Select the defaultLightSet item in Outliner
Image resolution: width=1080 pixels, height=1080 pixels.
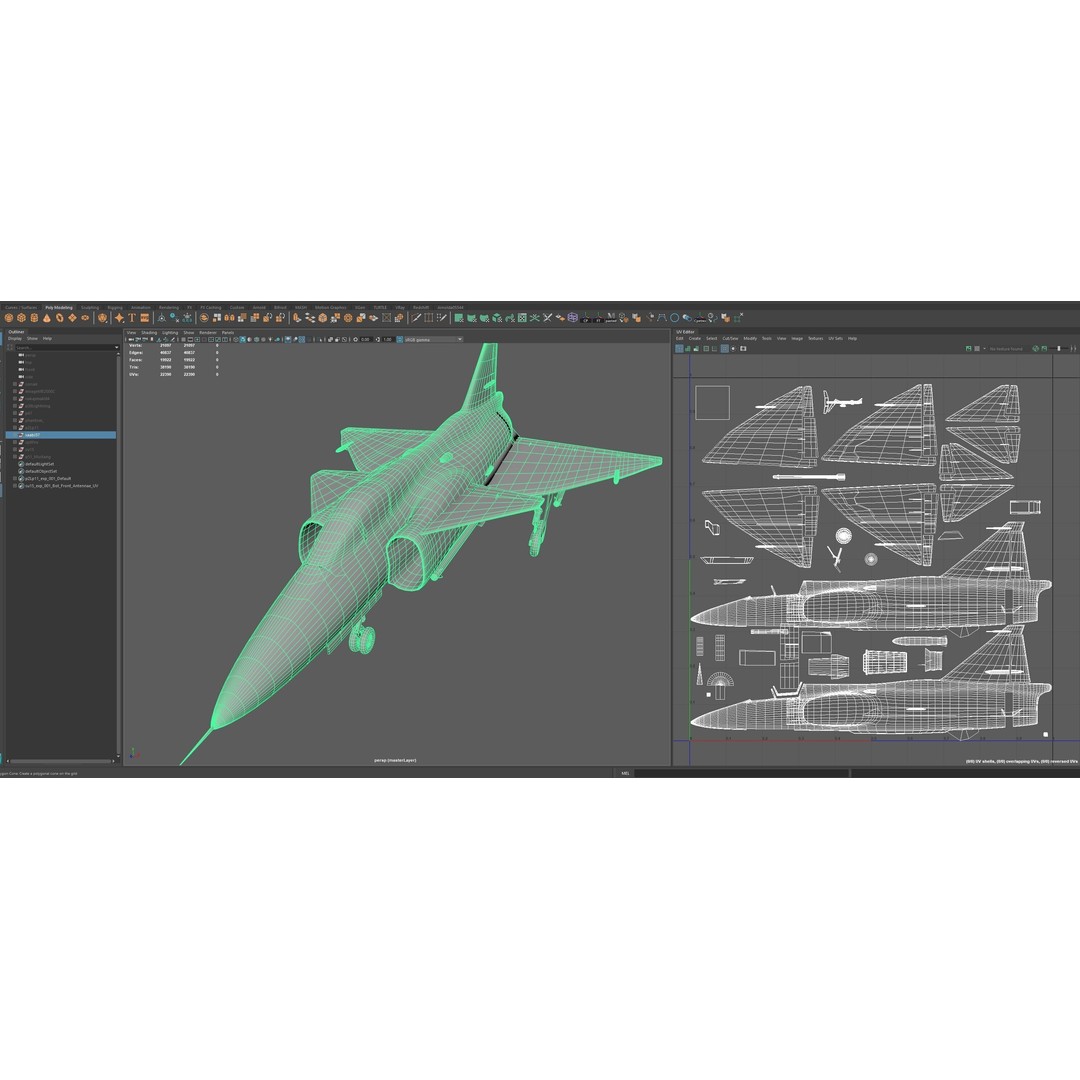[x=39, y=464]
